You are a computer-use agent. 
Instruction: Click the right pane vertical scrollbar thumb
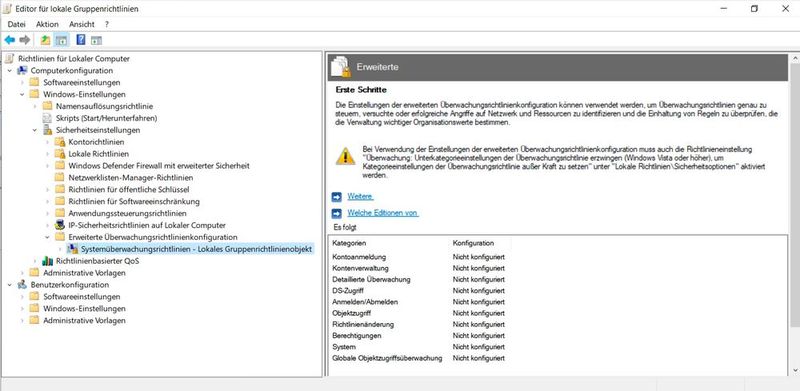[x=795, y=194]
